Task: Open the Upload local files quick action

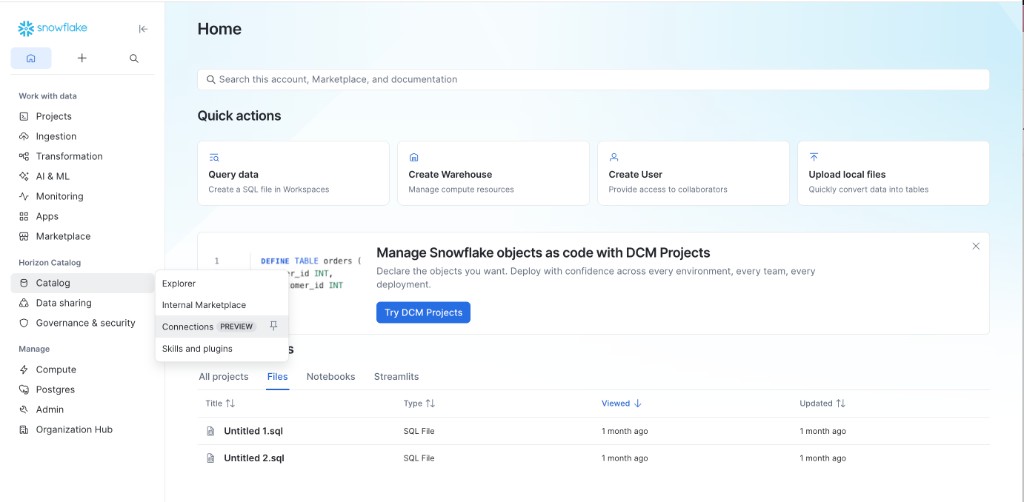Action: click(x=893, y=173)
